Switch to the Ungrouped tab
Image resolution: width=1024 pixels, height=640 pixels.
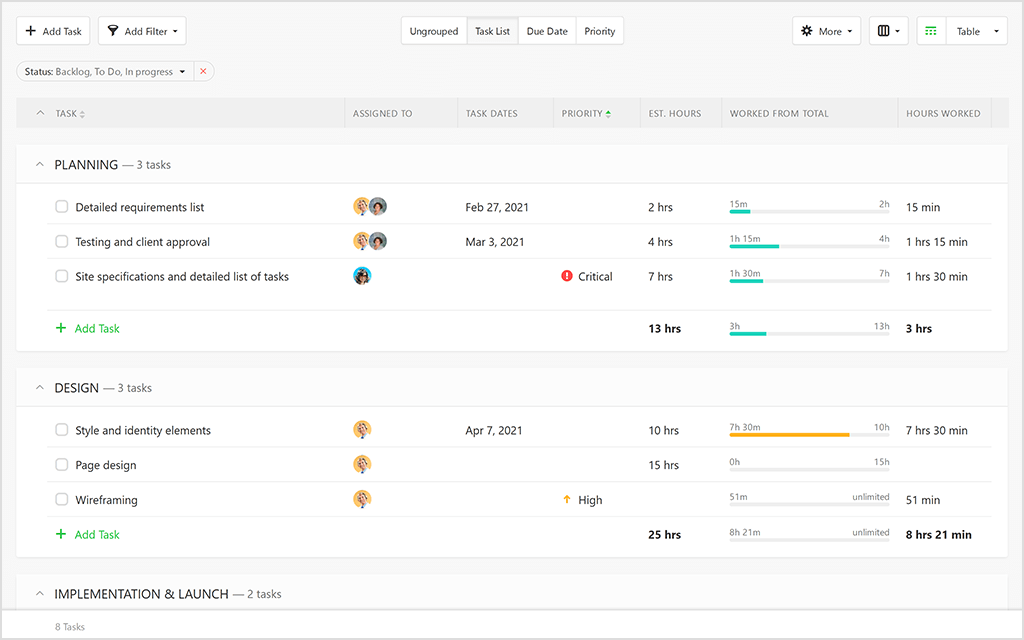click(x=433, y=31)
